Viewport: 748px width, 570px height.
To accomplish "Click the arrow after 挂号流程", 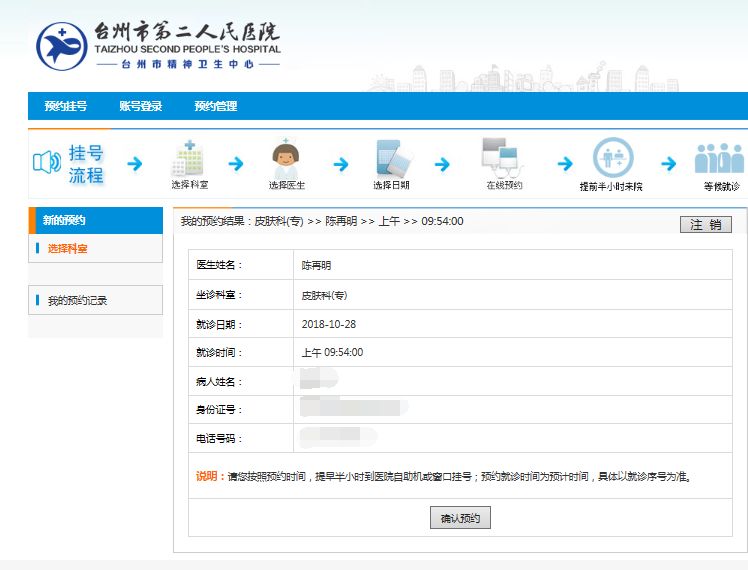I will point(135,164).
